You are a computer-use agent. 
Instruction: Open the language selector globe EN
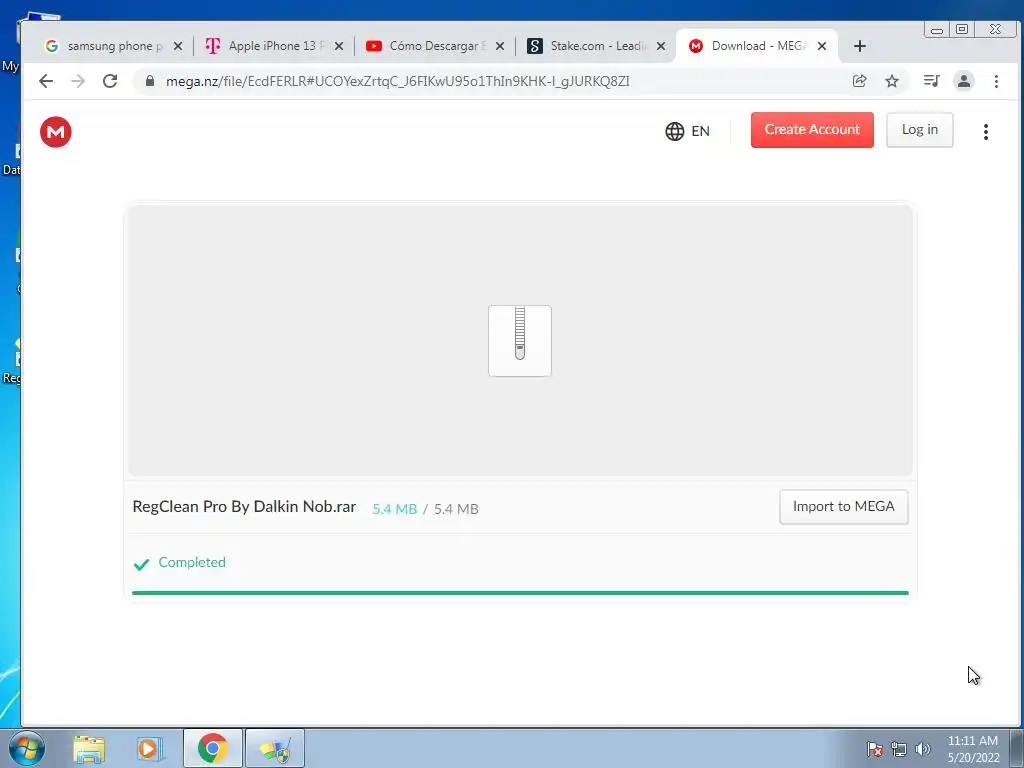point(687,131)
